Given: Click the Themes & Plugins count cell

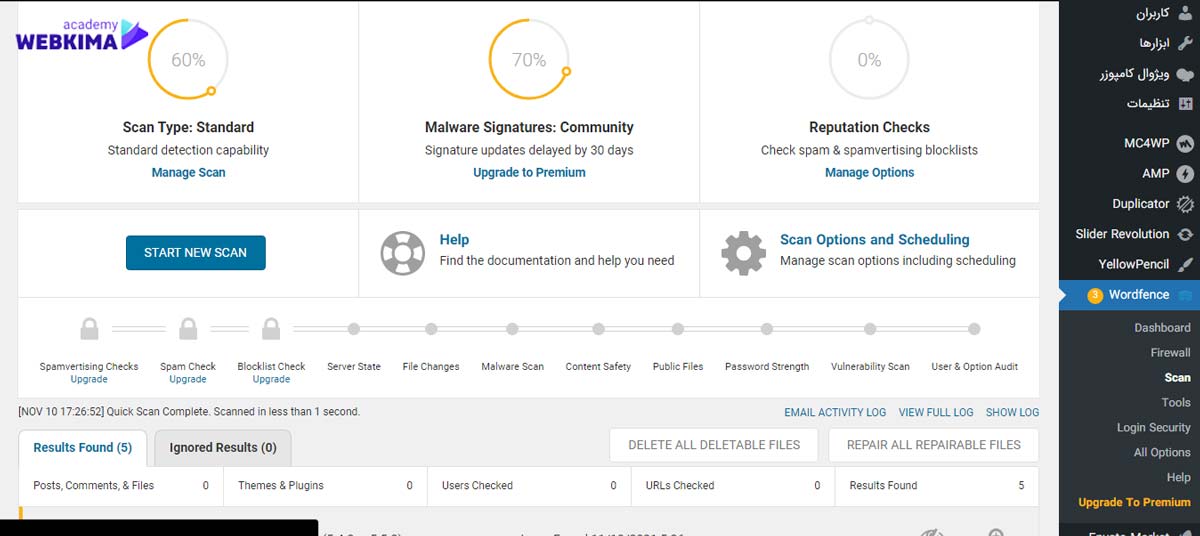Looking at the screenshot, I should pyautogui.click(x=325, y=485).
